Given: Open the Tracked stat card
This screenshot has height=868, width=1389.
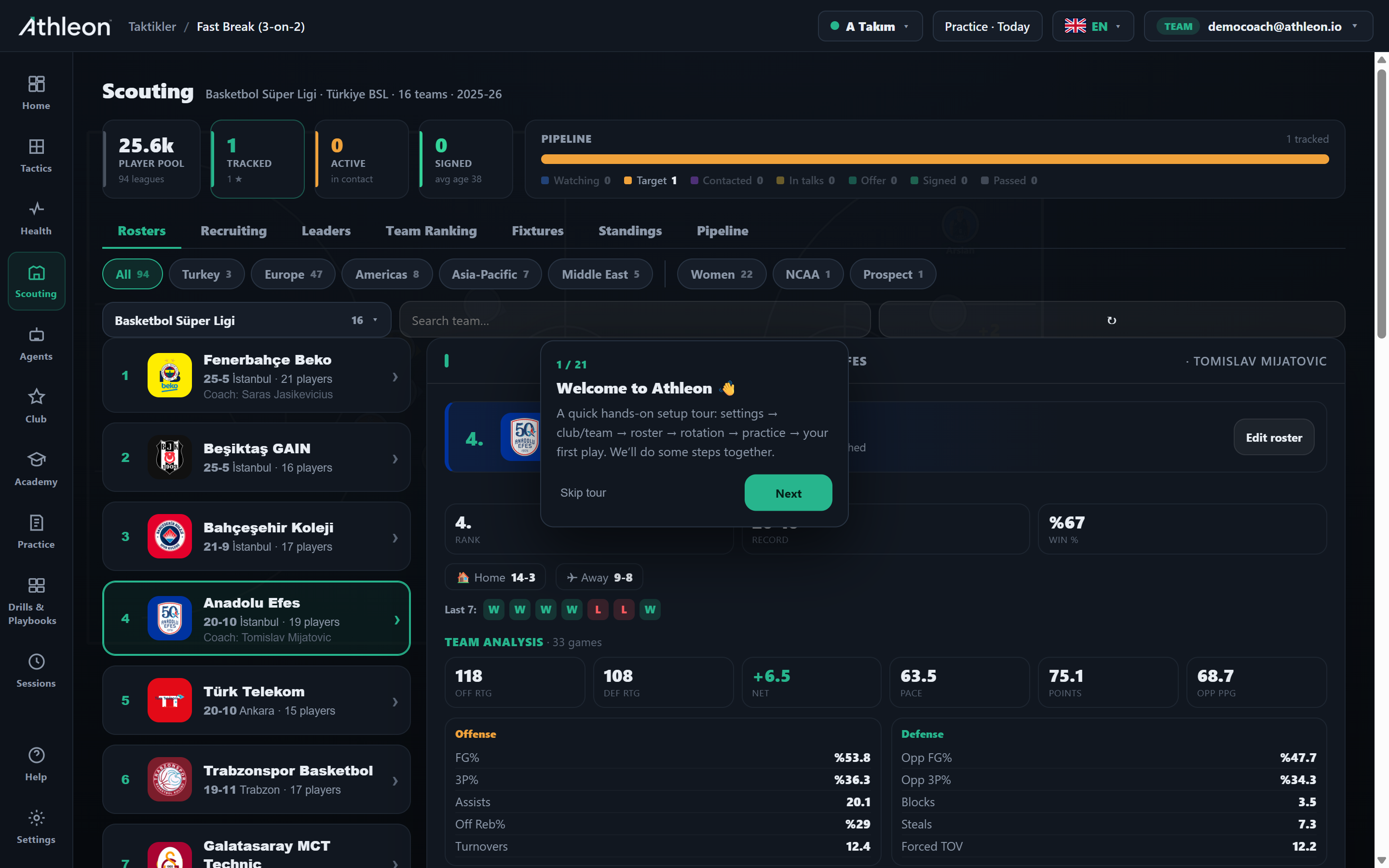Looking at the screenshot, I should [258, 159].
